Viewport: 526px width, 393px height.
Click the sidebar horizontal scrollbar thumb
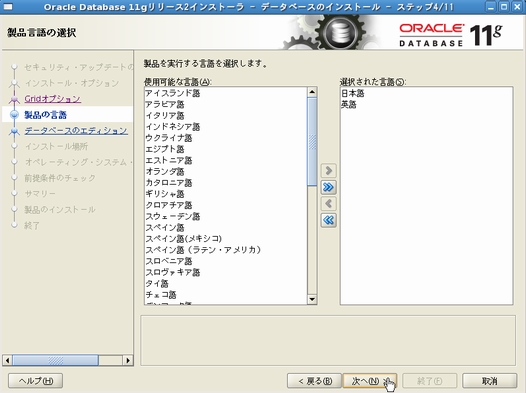[56, 360]
